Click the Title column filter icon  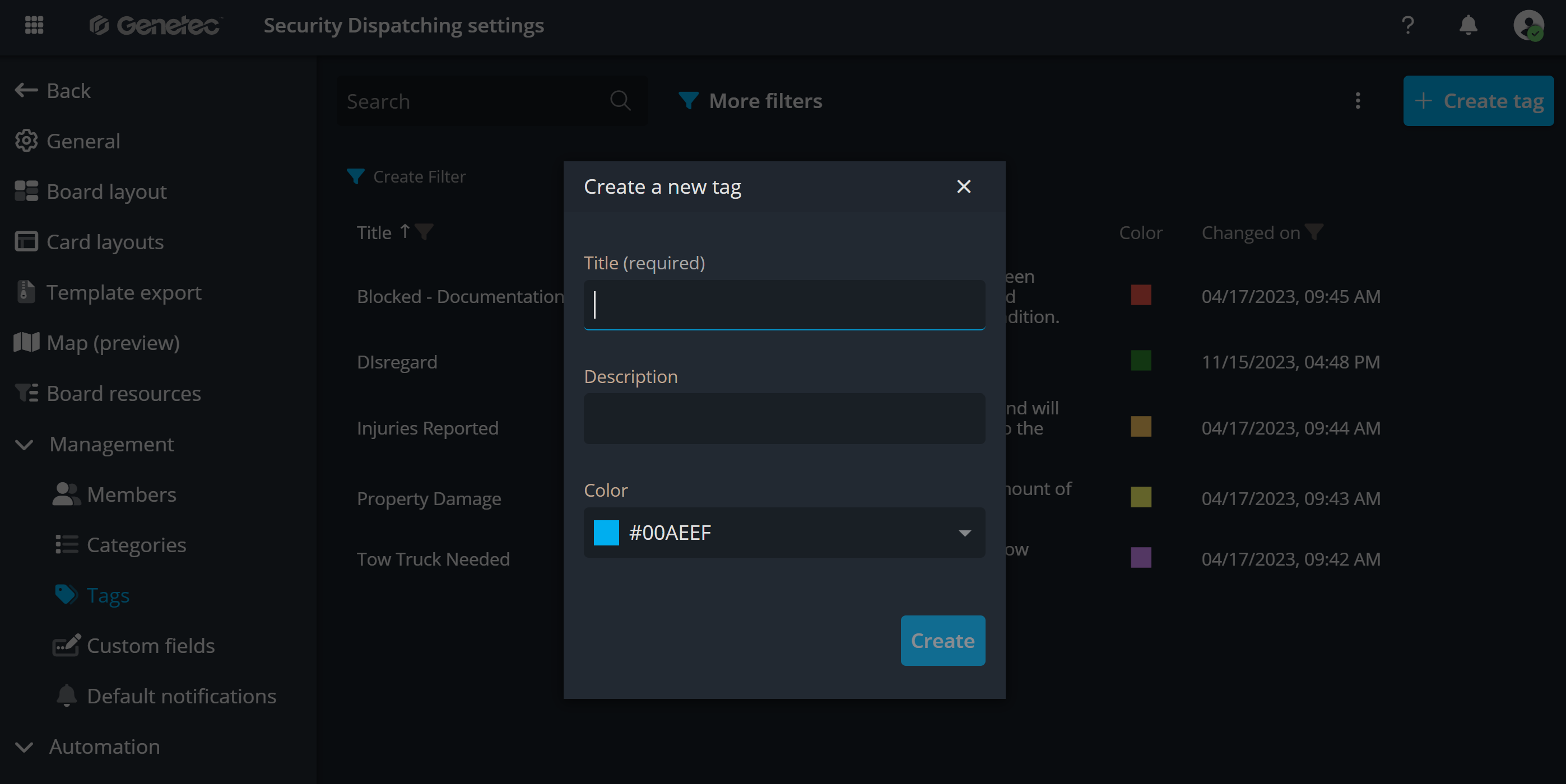tap(424, 231)
